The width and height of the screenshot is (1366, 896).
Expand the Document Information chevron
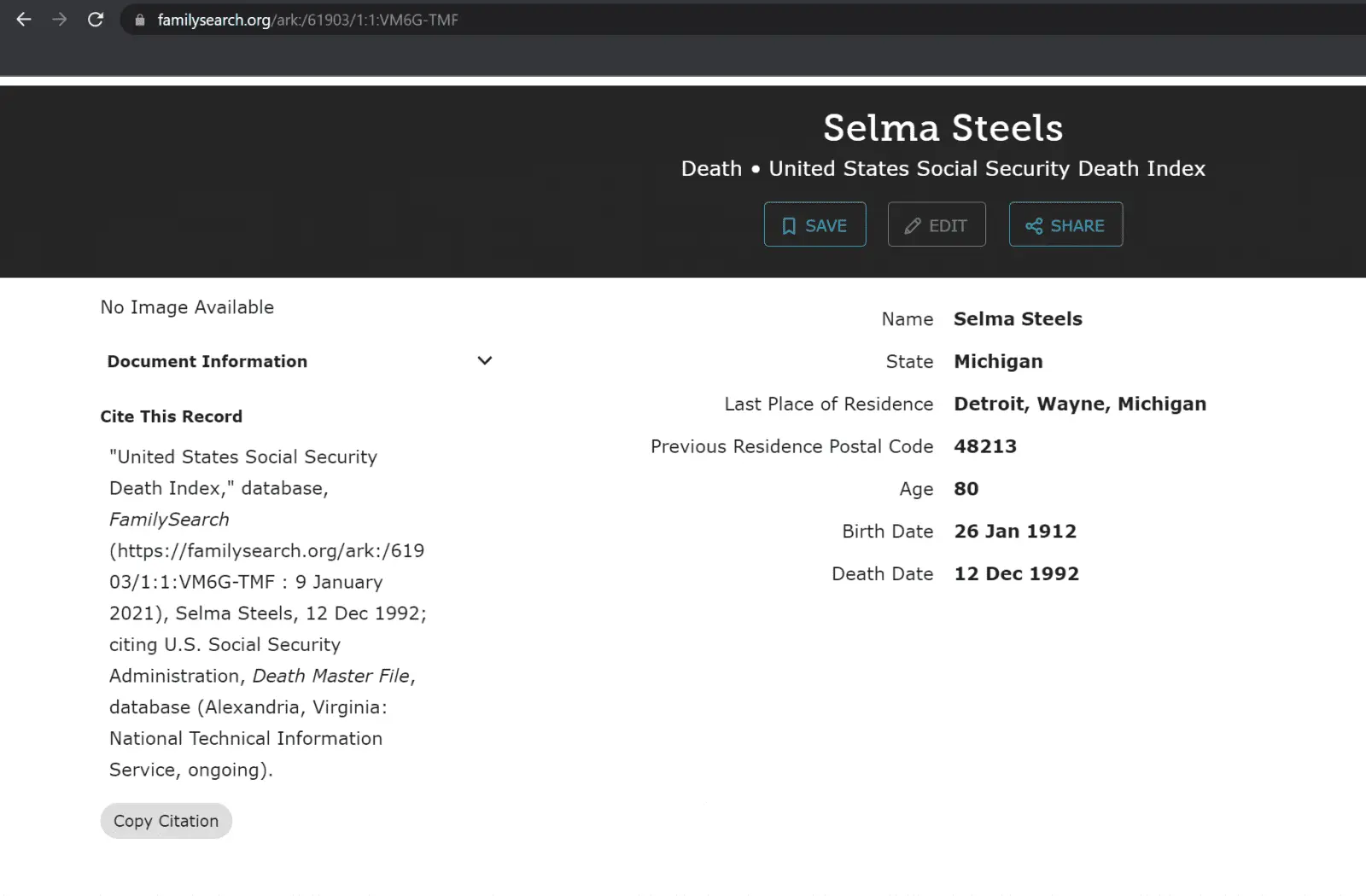485,361
